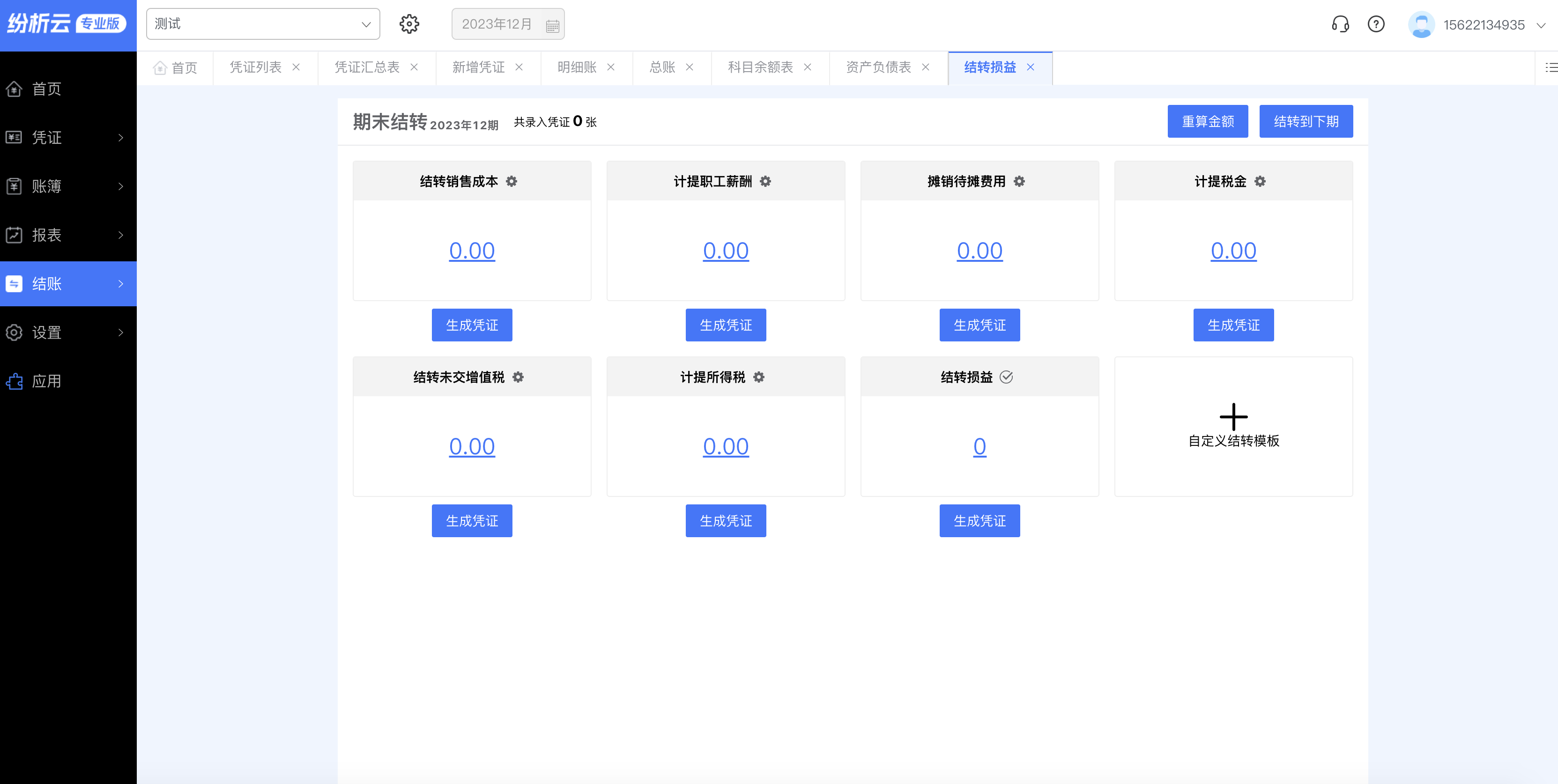1558x784 pixels.
Task: Generate voucher for 计提职工薪酬
Action: [x=726, y=325]
